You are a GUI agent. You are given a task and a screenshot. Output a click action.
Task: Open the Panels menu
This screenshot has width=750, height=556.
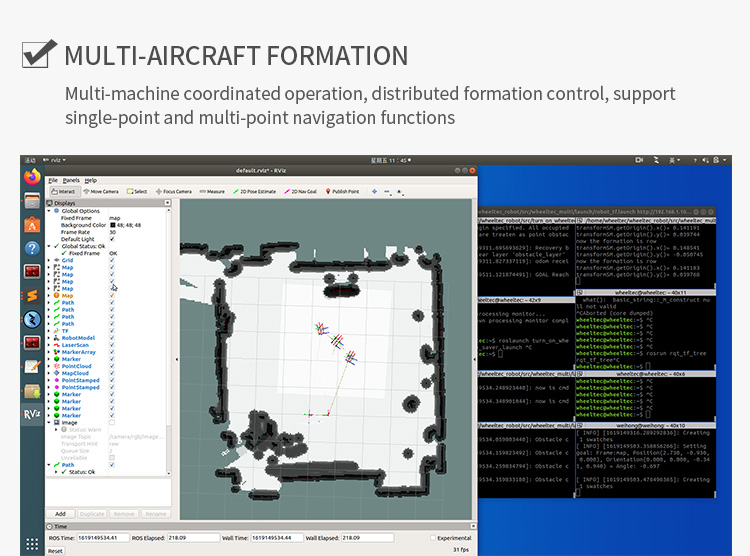coord(71,180)
